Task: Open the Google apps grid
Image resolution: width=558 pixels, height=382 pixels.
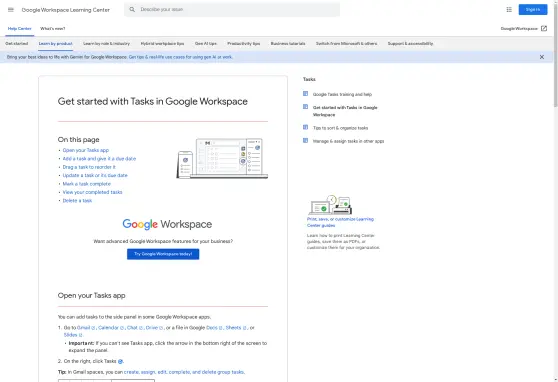Action: click(x=509, y=10)
